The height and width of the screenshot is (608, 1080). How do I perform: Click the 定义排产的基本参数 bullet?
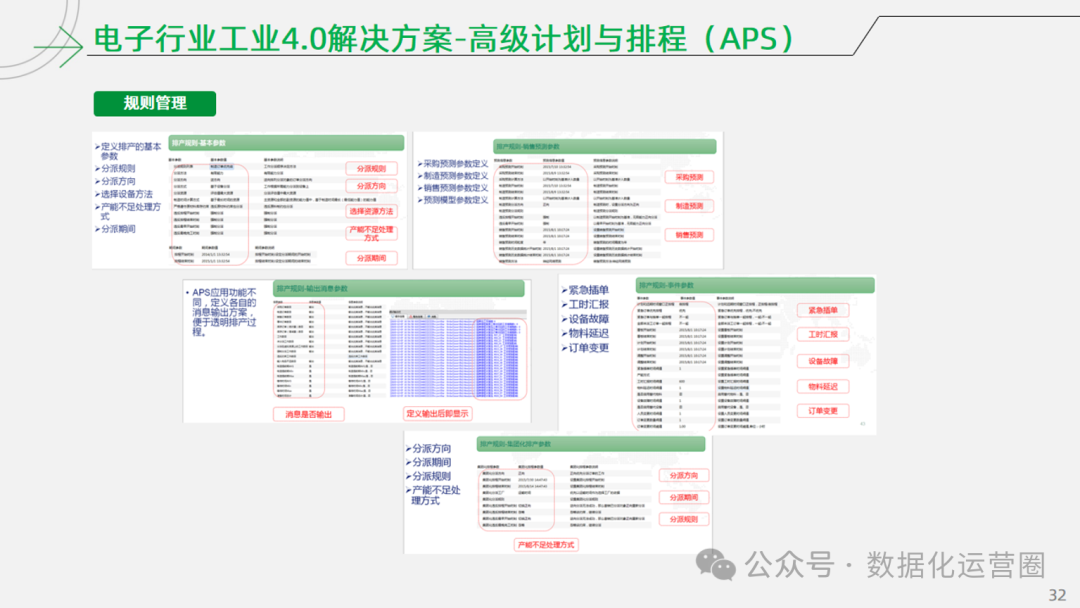point(128,151)
